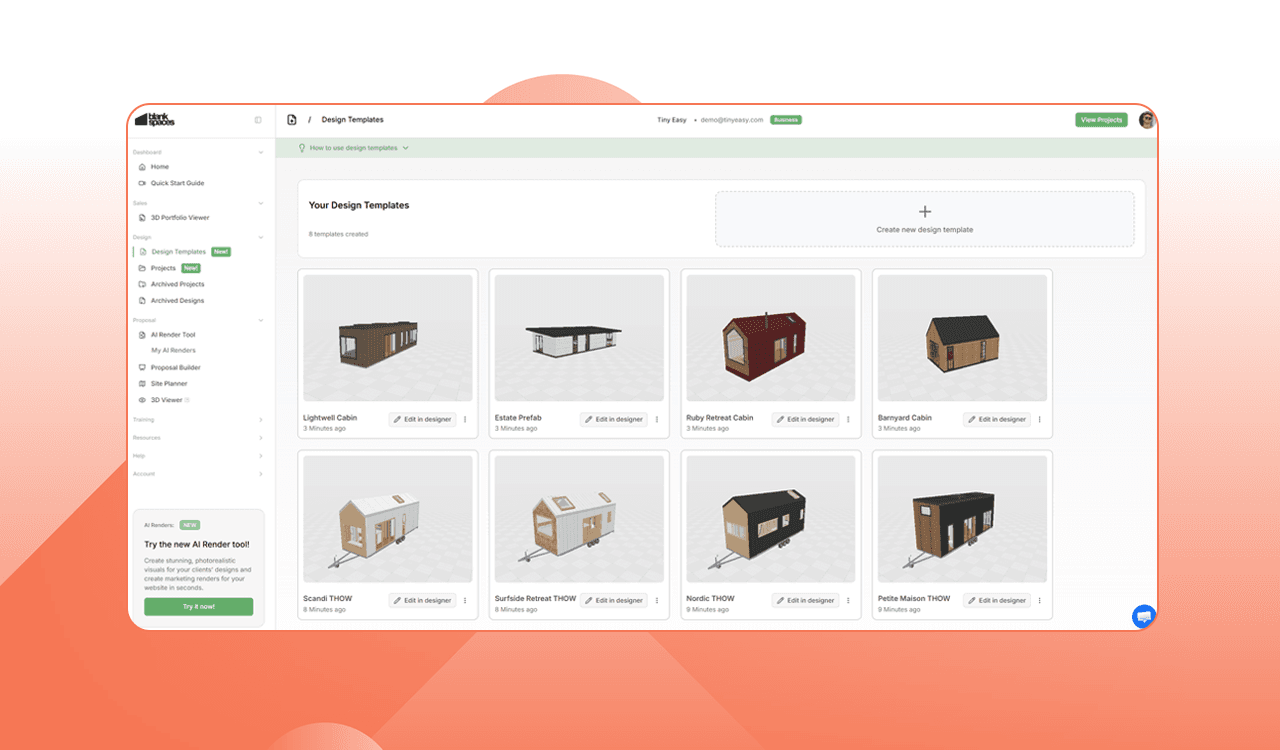Edit Ruby Retreat Cabin in designer
The height and width of the screenshot is (750, 1280).
(x=806, y=419)
